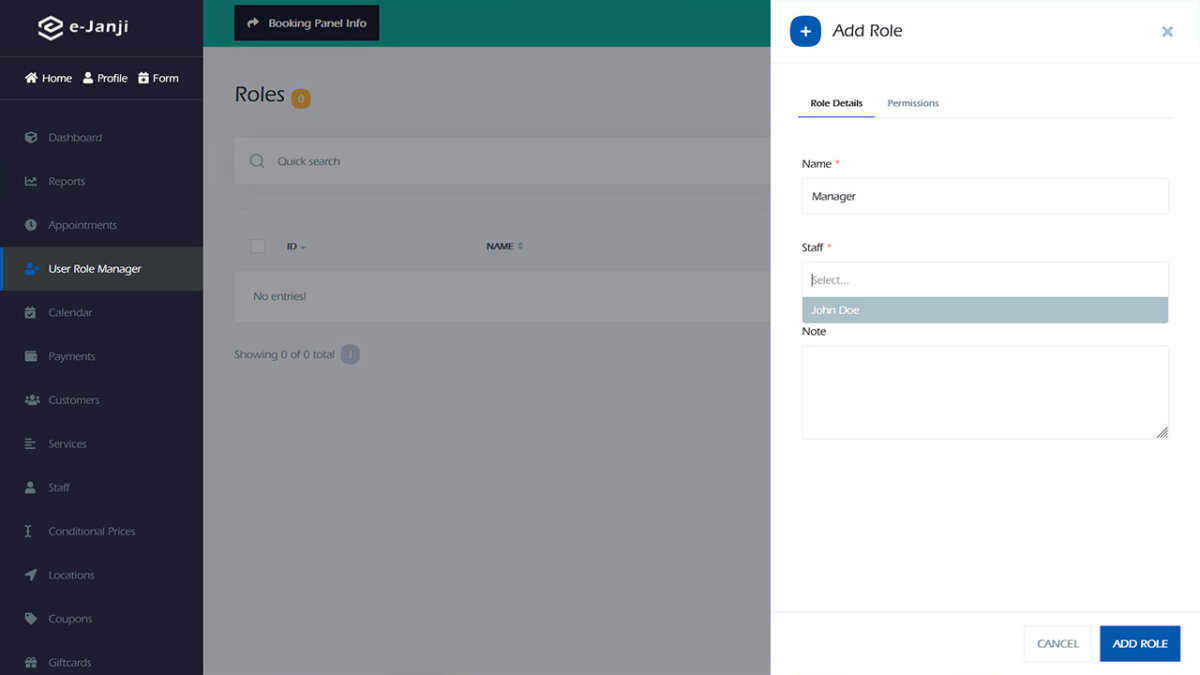Click the Conditional Prices icon
The height and width of the screenshot is (675, 1200).
[x=28, y=531]
